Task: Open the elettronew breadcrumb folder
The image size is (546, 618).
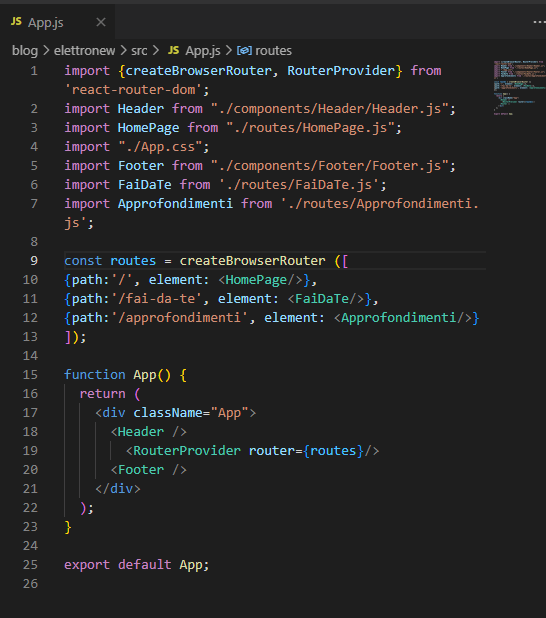Action: click(x=84, y=50)
